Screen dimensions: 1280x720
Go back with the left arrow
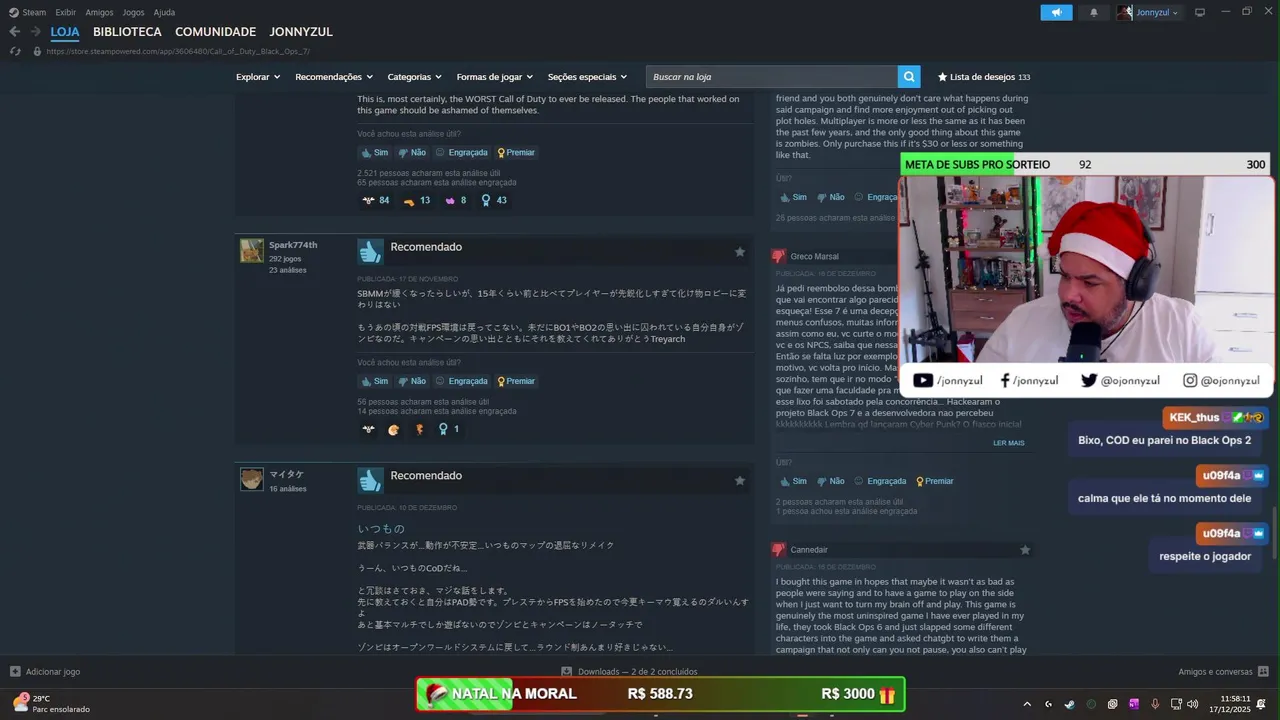click(14, 31)
